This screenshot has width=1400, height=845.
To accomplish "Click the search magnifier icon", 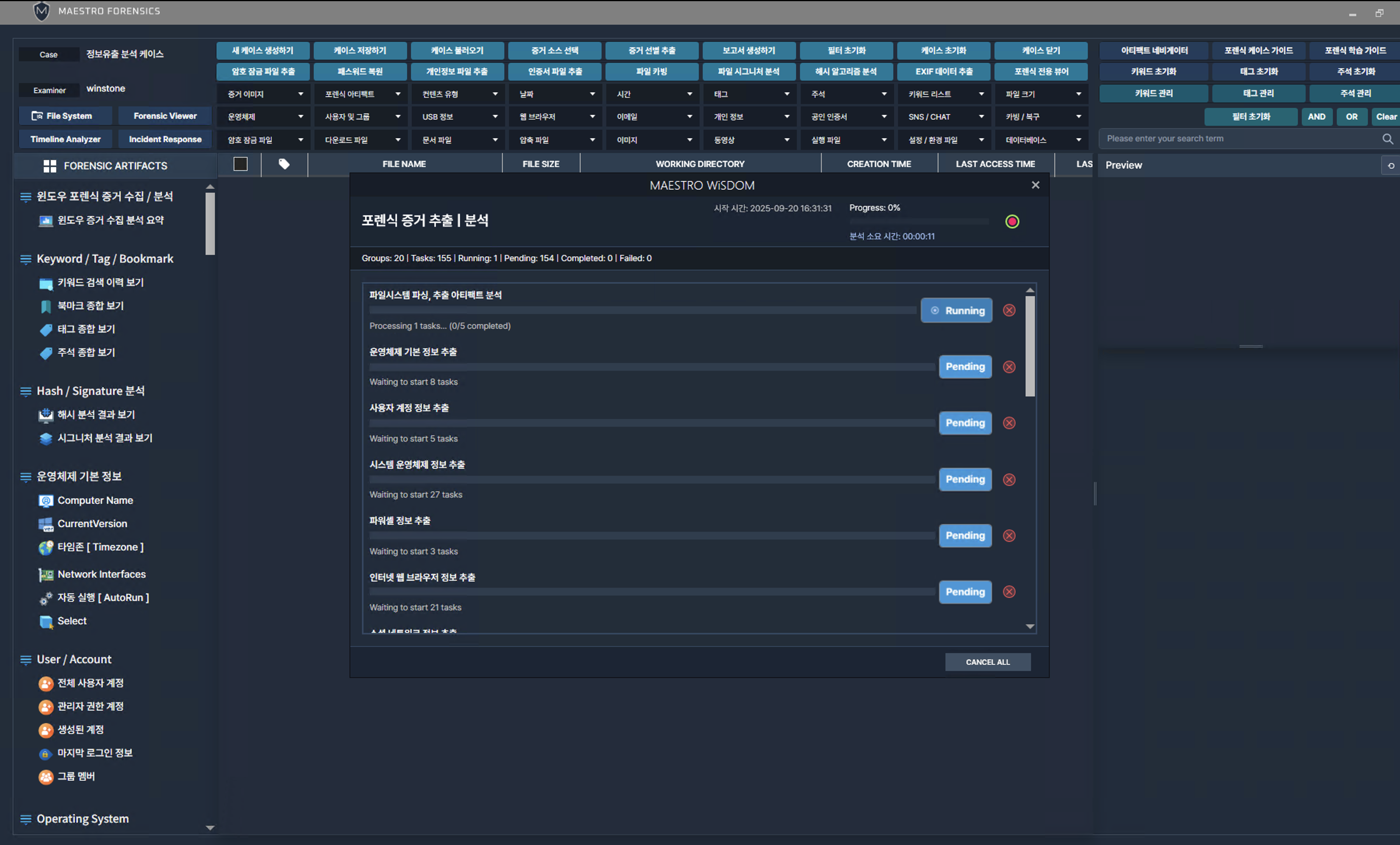I will click(x=1387, y=138).
